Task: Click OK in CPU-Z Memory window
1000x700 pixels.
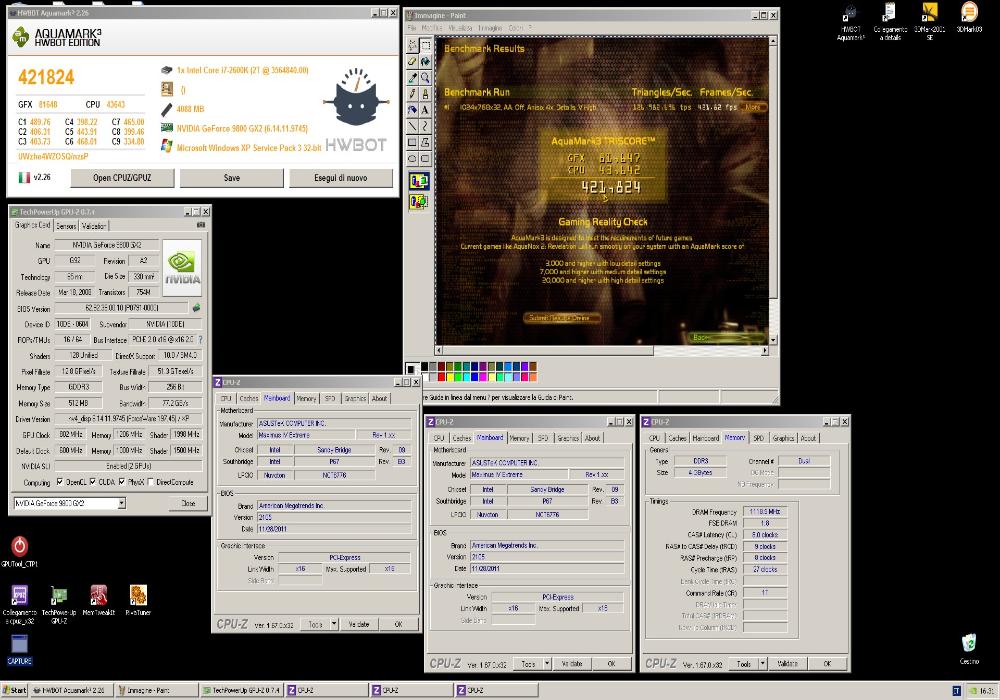Action: [x=827, y=664]
